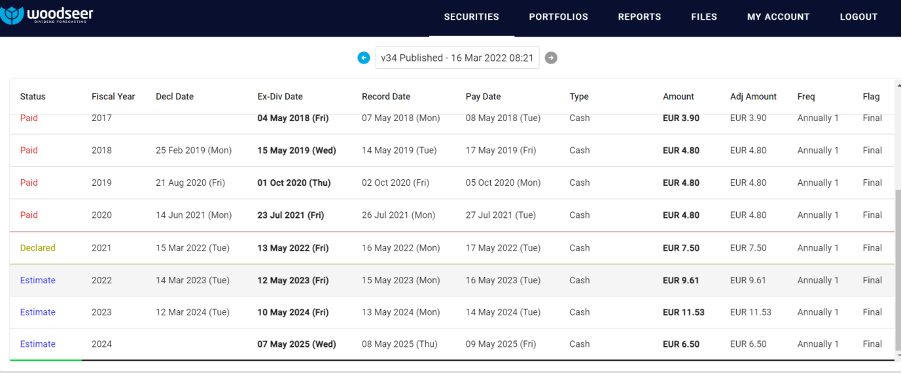This screenshot has height=374, width=902.
Task: Open the Reports menu
Action: [640, 17]
